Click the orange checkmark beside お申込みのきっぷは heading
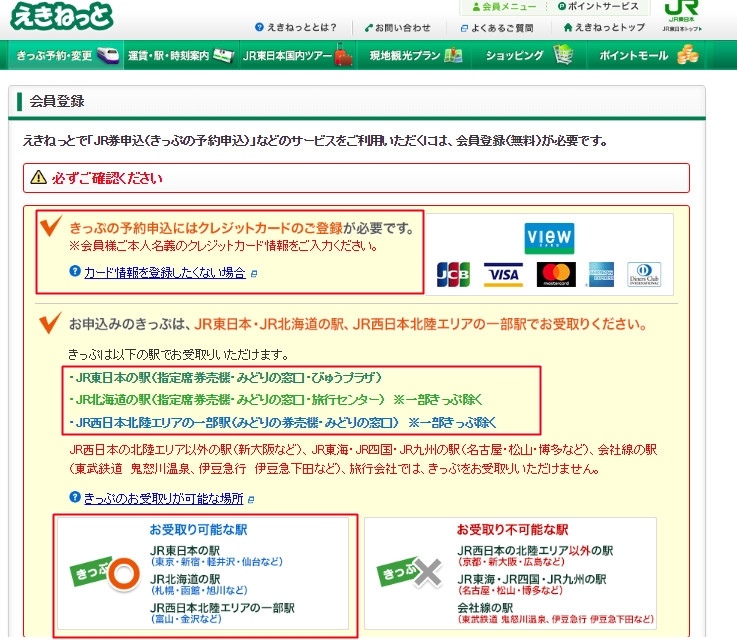 pyautogui.click(x=50, y=322)
